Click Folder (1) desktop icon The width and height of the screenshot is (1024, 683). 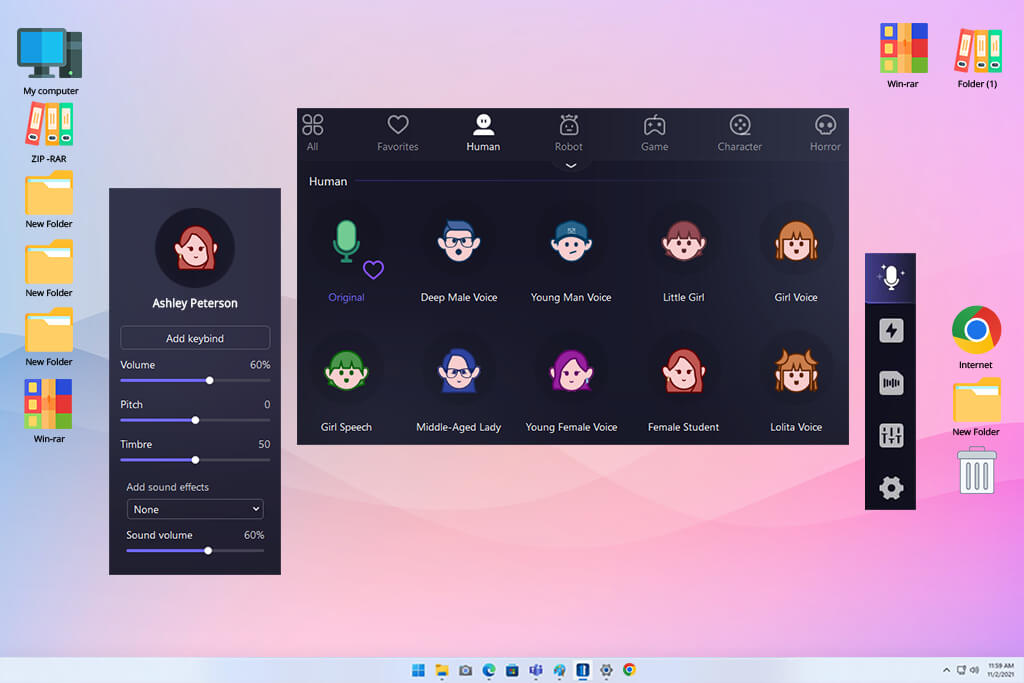[x=977, y=57]
